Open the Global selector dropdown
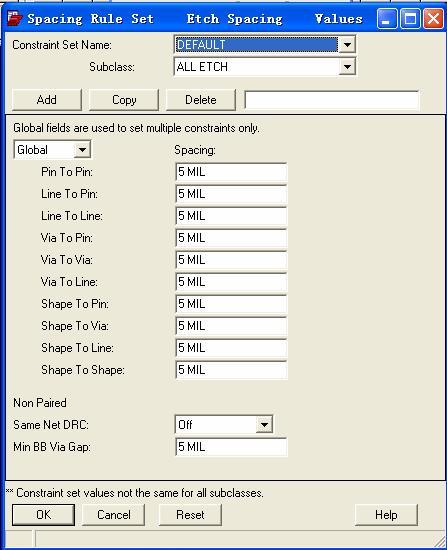The height and width of the screenshot is (550, 447). pos(82,150)
